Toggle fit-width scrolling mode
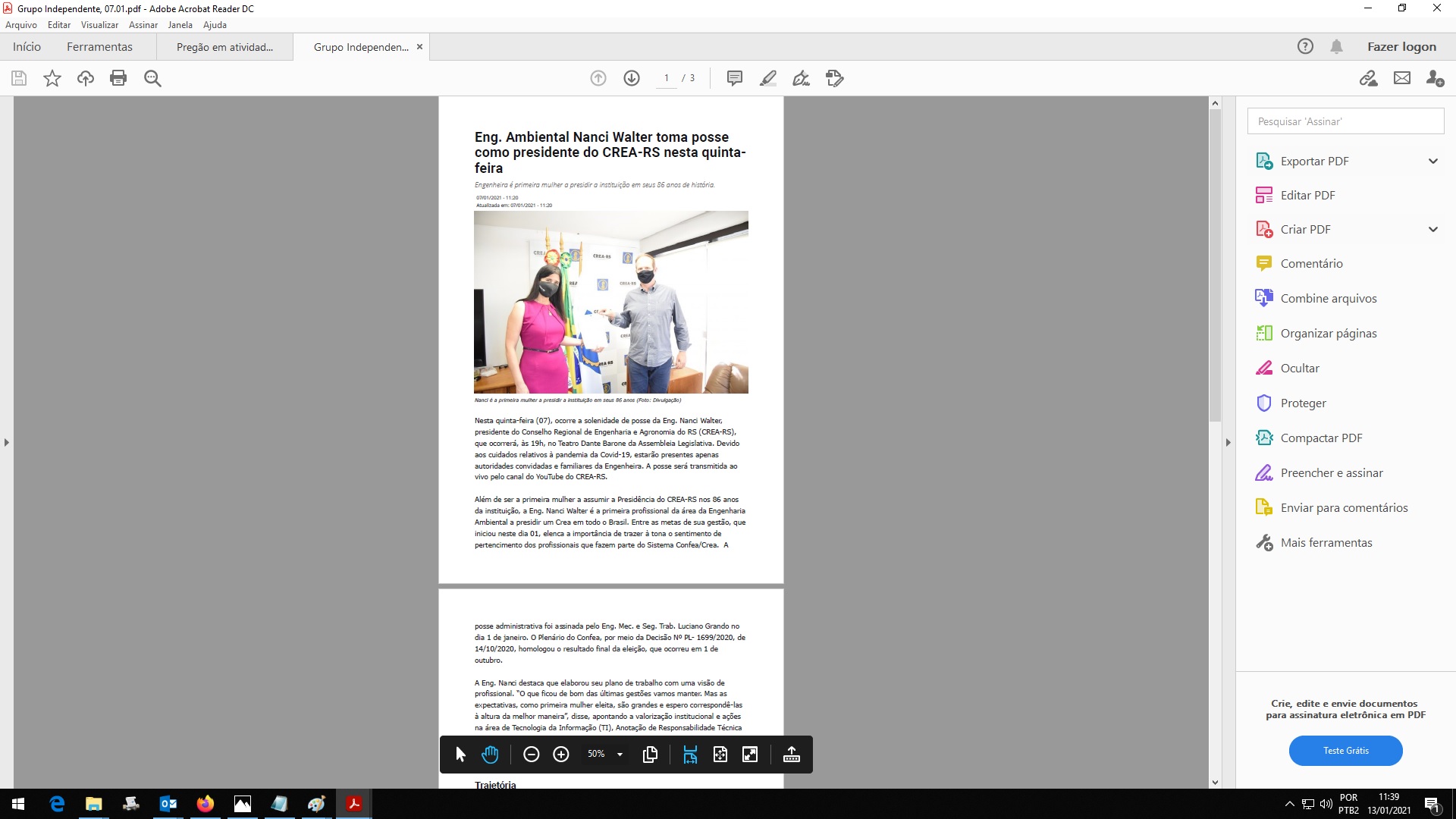 coord(690,754)
